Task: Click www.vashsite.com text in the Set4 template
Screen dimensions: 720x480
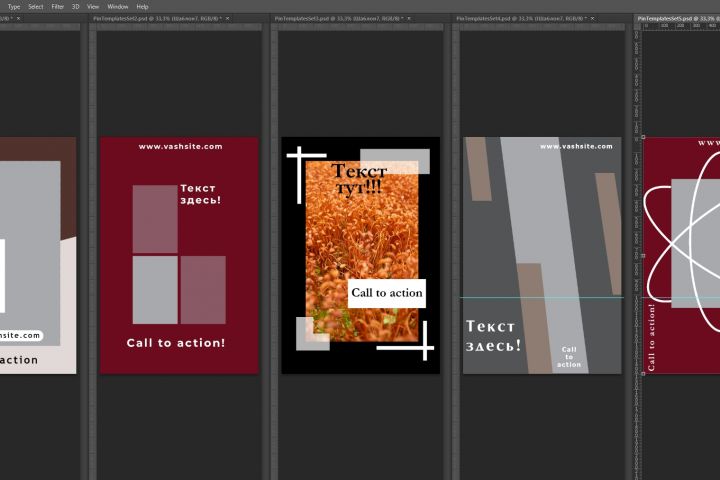Action: 576,147
